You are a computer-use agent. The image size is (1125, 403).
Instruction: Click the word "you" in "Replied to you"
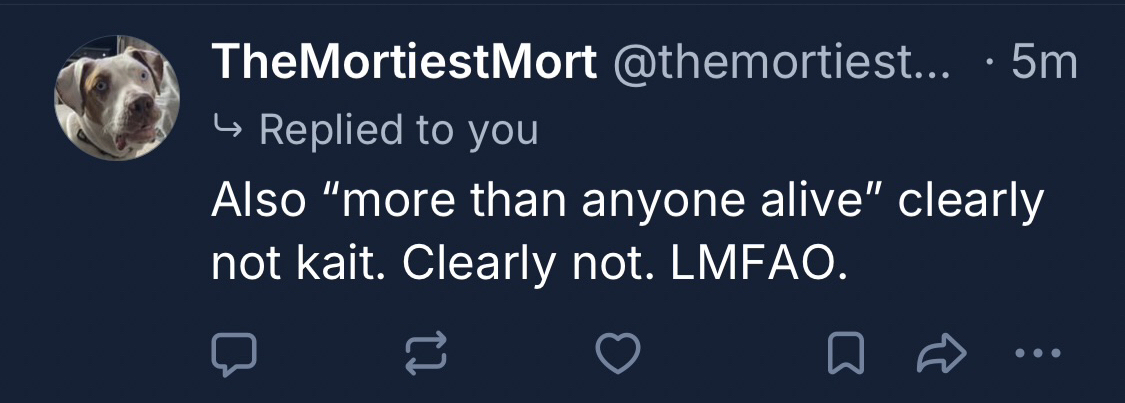505,131
